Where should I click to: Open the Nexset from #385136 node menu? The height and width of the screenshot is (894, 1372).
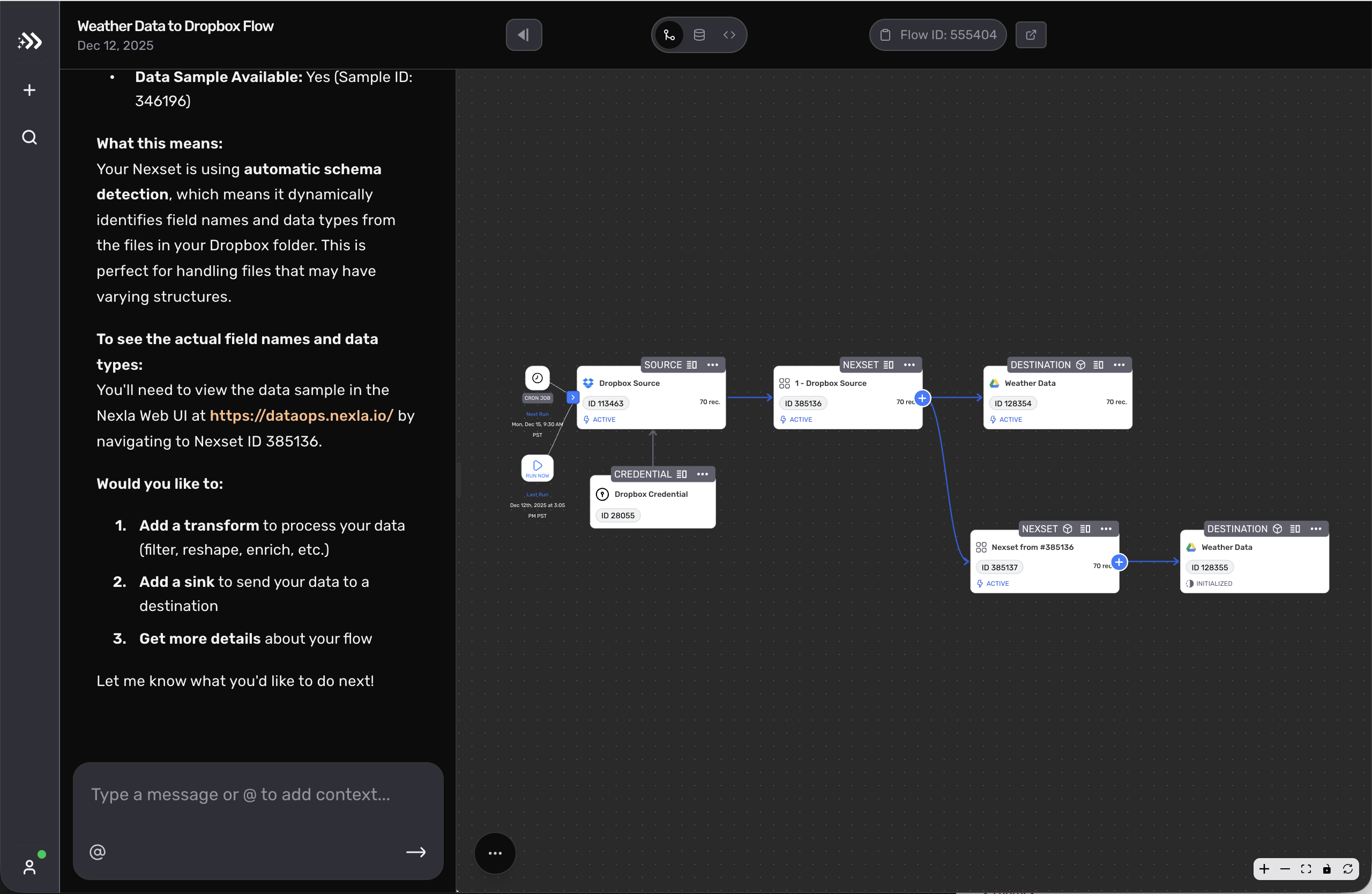1106,528
